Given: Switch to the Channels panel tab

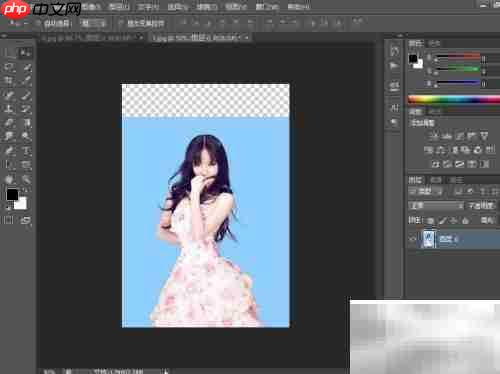Looking at the screenshot, I should [436, 180].
